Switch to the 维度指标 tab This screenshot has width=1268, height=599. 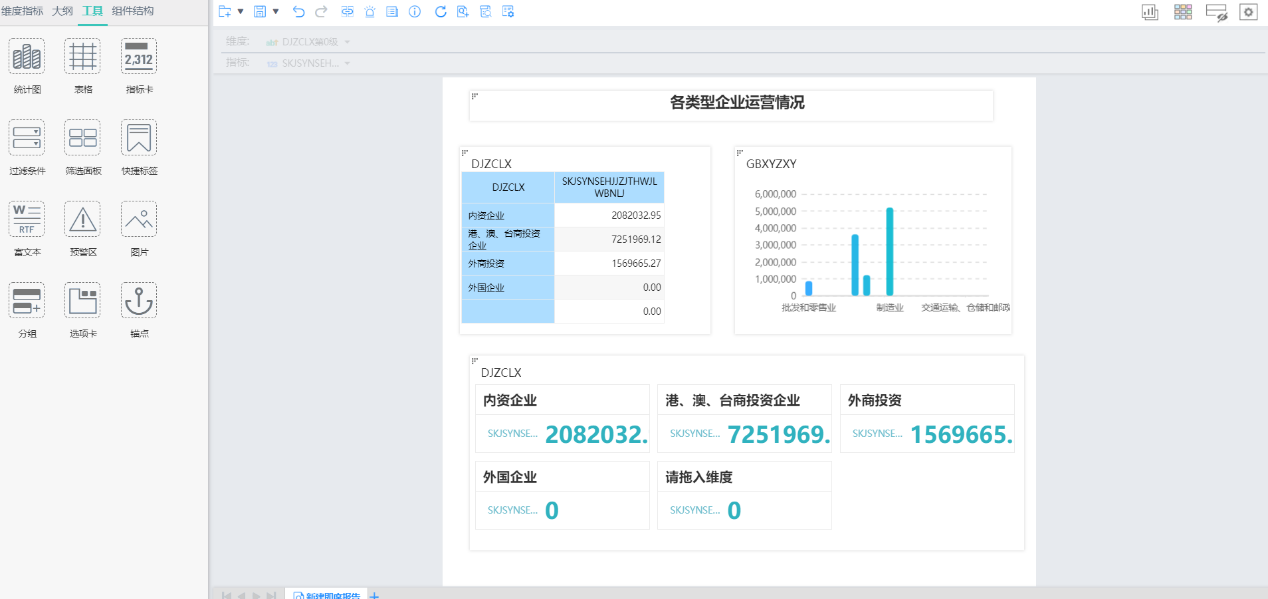click(x=22, y=11)
